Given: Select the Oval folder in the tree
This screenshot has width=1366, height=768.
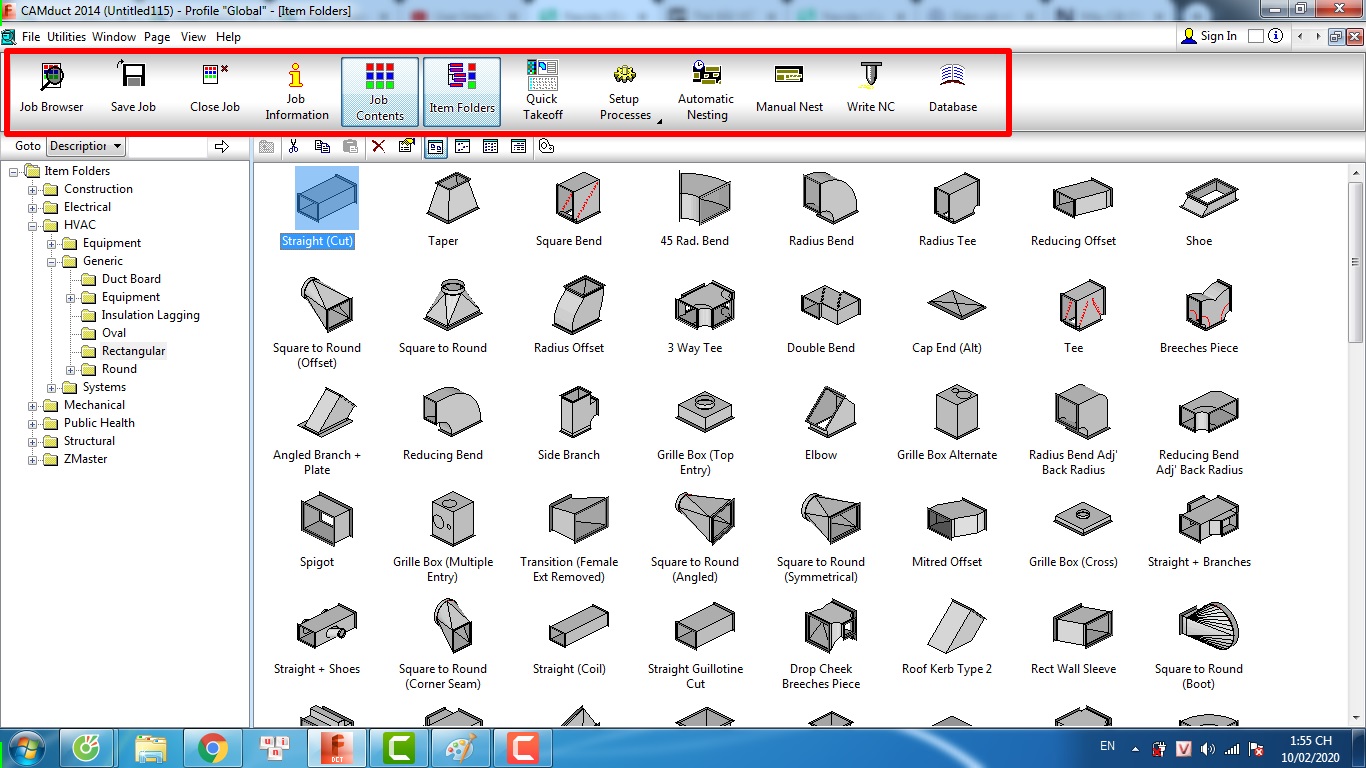Looking at the screenshot, I should click(x=114, y=333).
